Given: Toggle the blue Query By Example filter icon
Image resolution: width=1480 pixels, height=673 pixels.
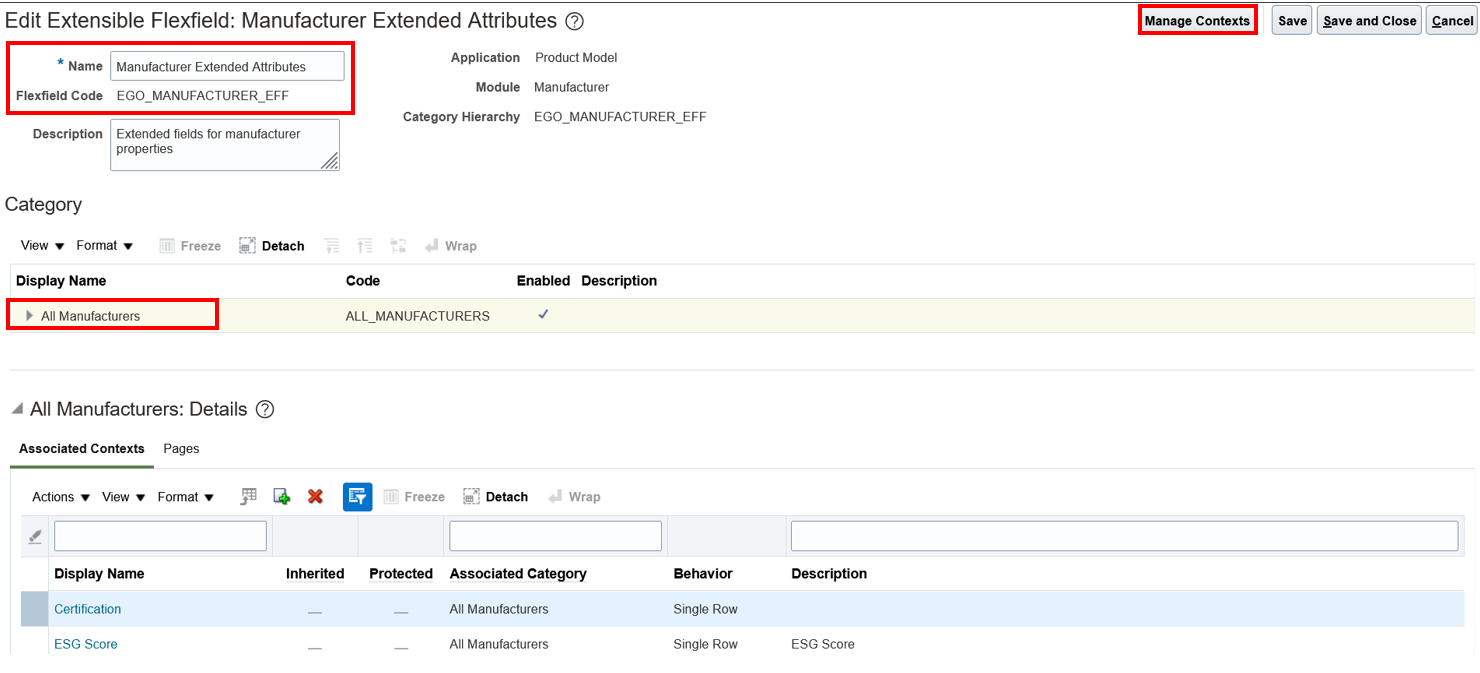Looking at the screenshot, I should 358,497.
